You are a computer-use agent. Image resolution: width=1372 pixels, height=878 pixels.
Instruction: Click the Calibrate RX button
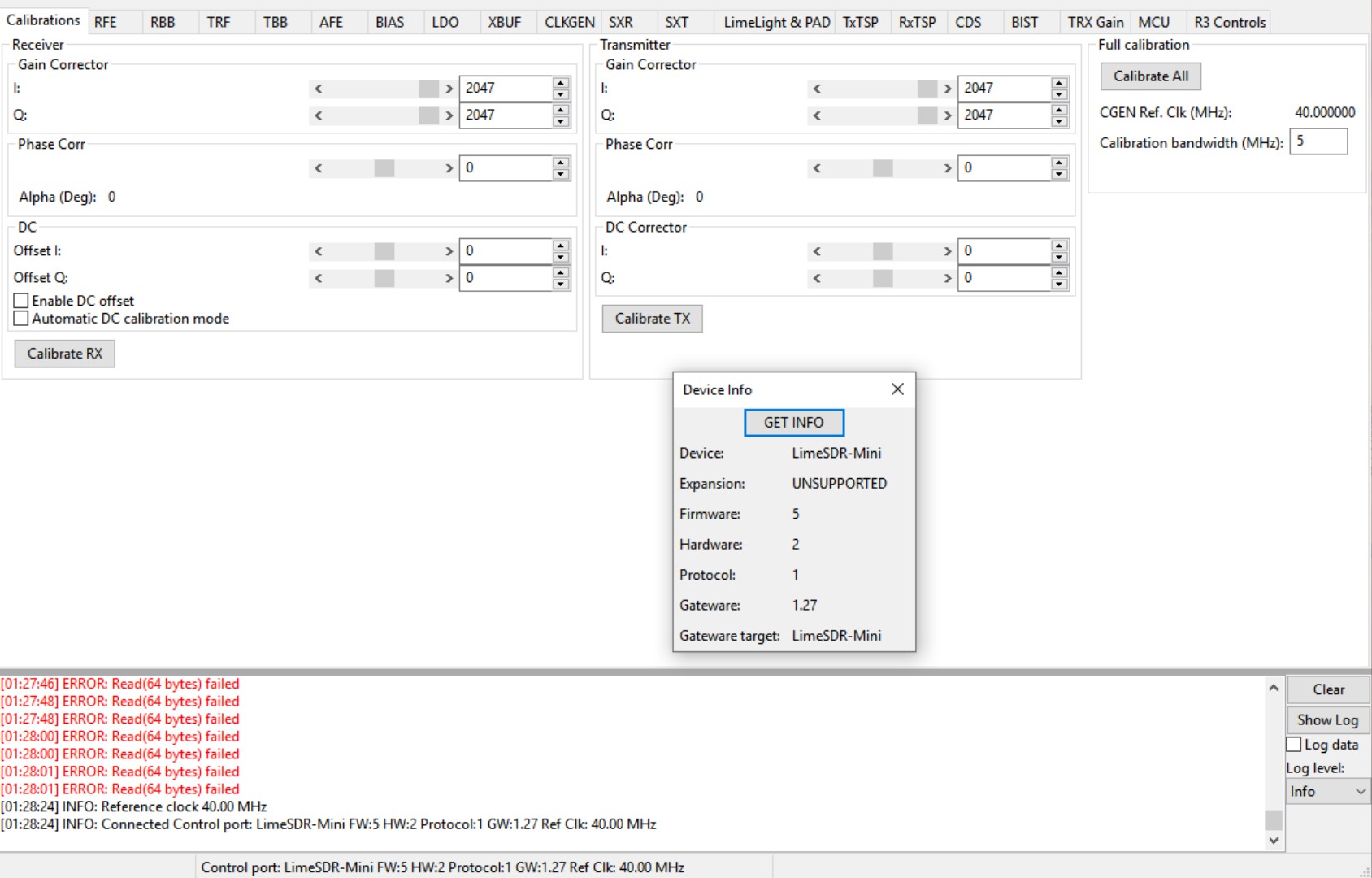click(65, 354)
